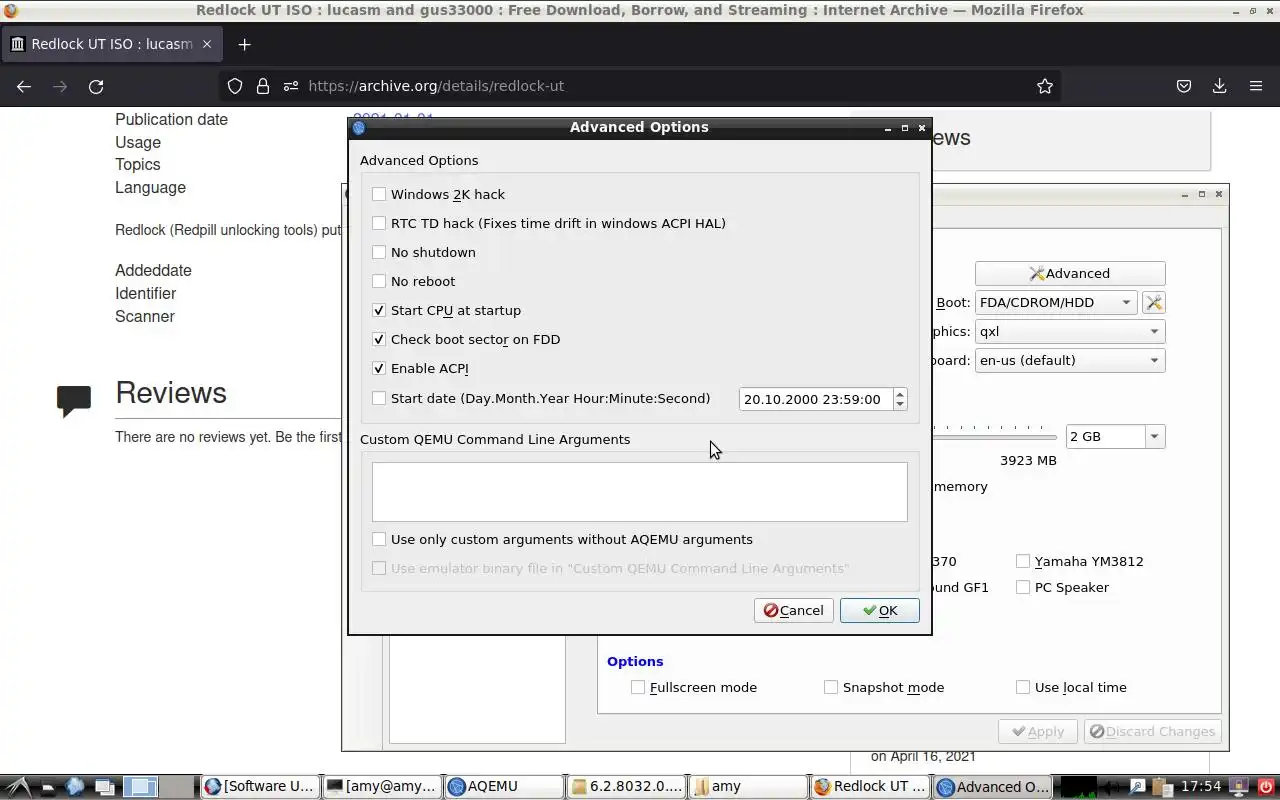Uncheck Start CPU at startup
Viewport: 1280px width, 800px height.
(379, 310)
